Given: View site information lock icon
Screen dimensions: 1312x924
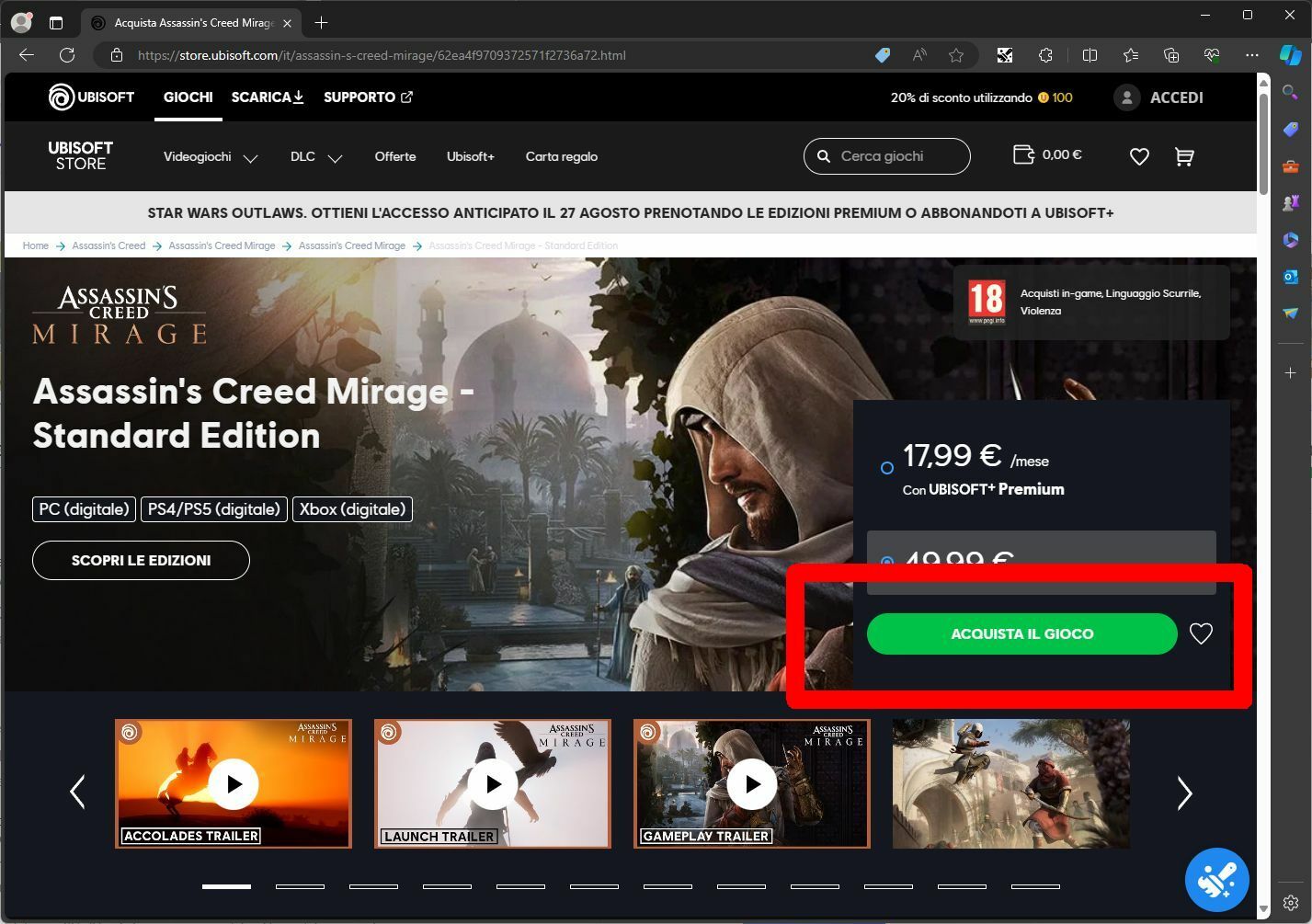Looking at the screenshot, I should coord(117,55).
